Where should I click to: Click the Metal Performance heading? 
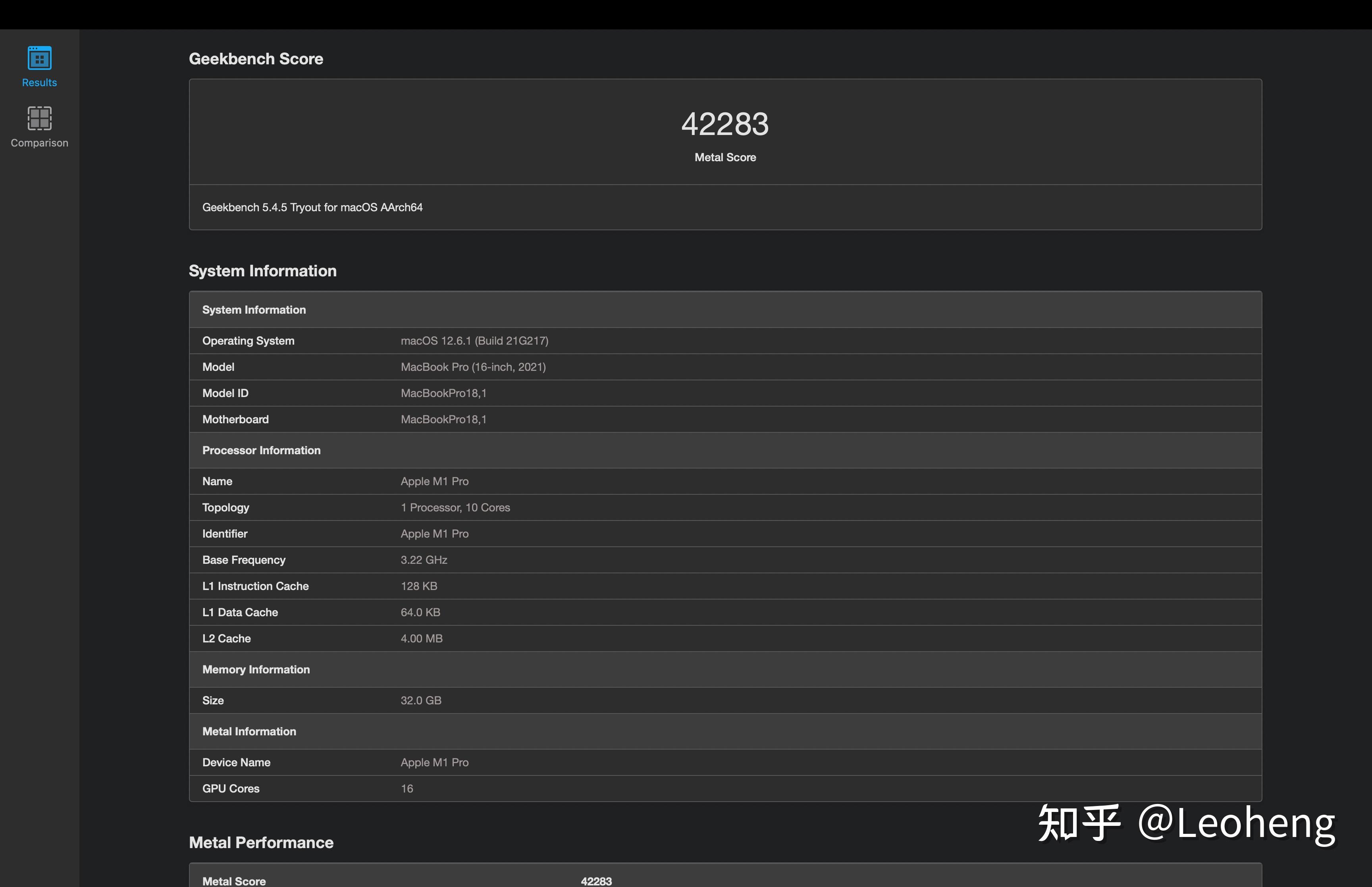pos(261,843)
